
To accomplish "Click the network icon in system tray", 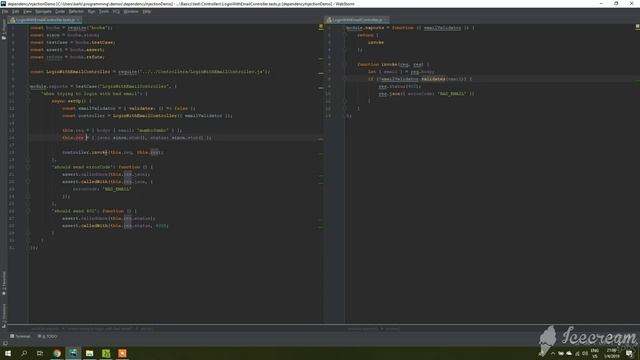I will [577, 353].
